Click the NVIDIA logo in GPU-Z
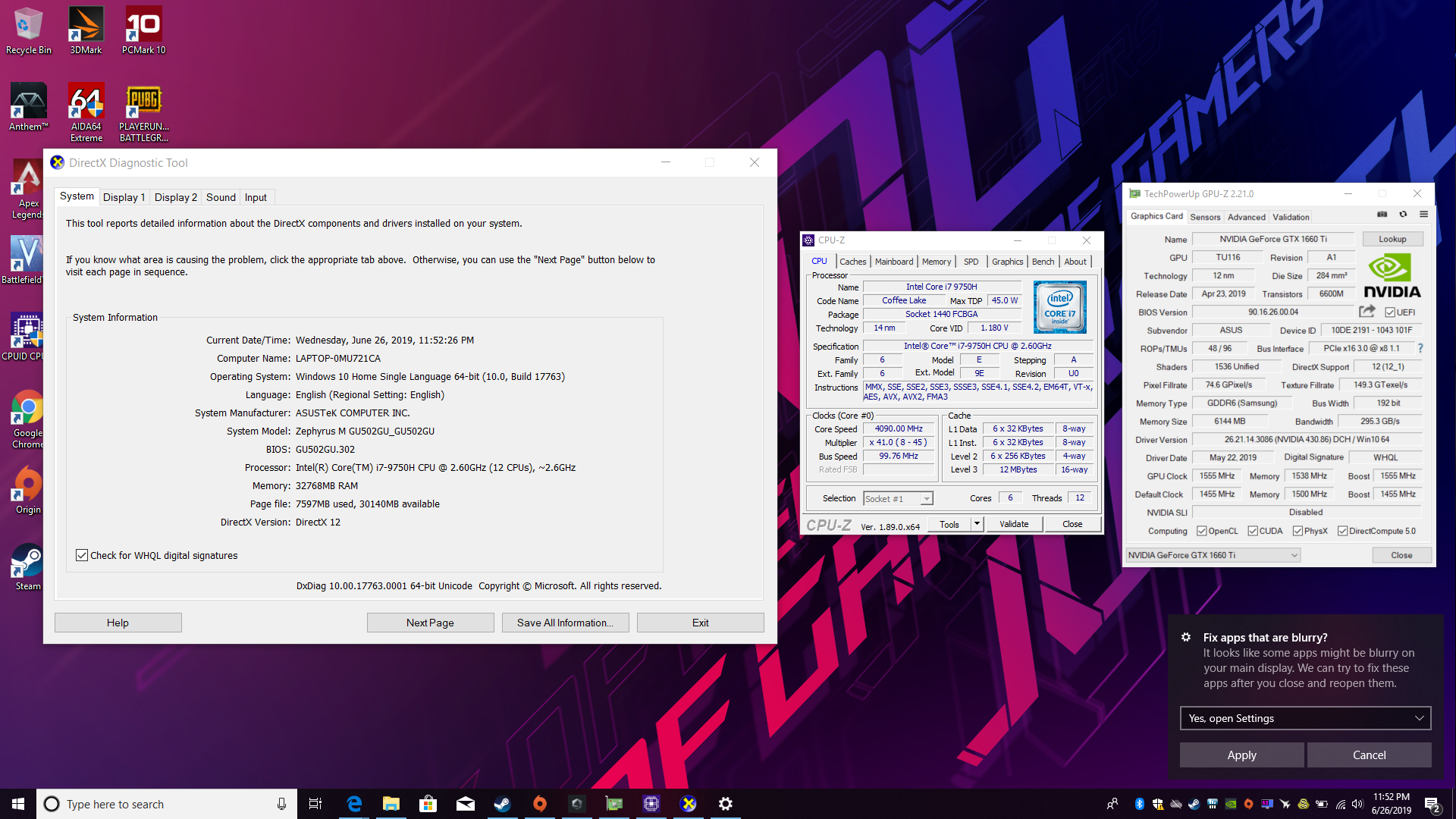The width and height of the screenshot is (1456, 819). pyautogui.click(x=1392, y=276)
